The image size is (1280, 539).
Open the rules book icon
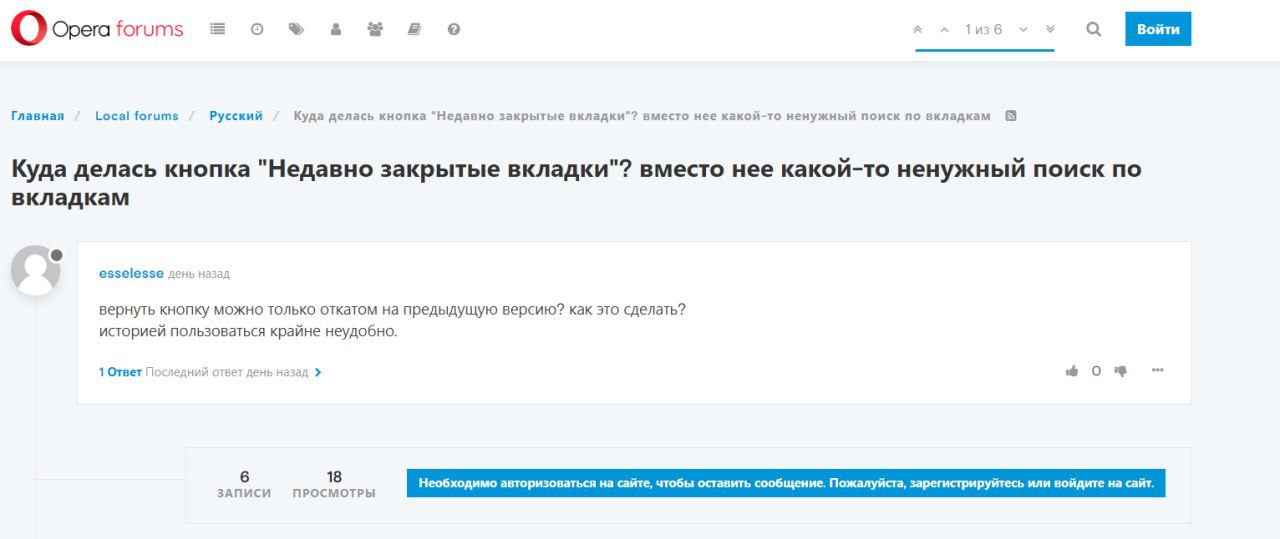tap(414, 30)
